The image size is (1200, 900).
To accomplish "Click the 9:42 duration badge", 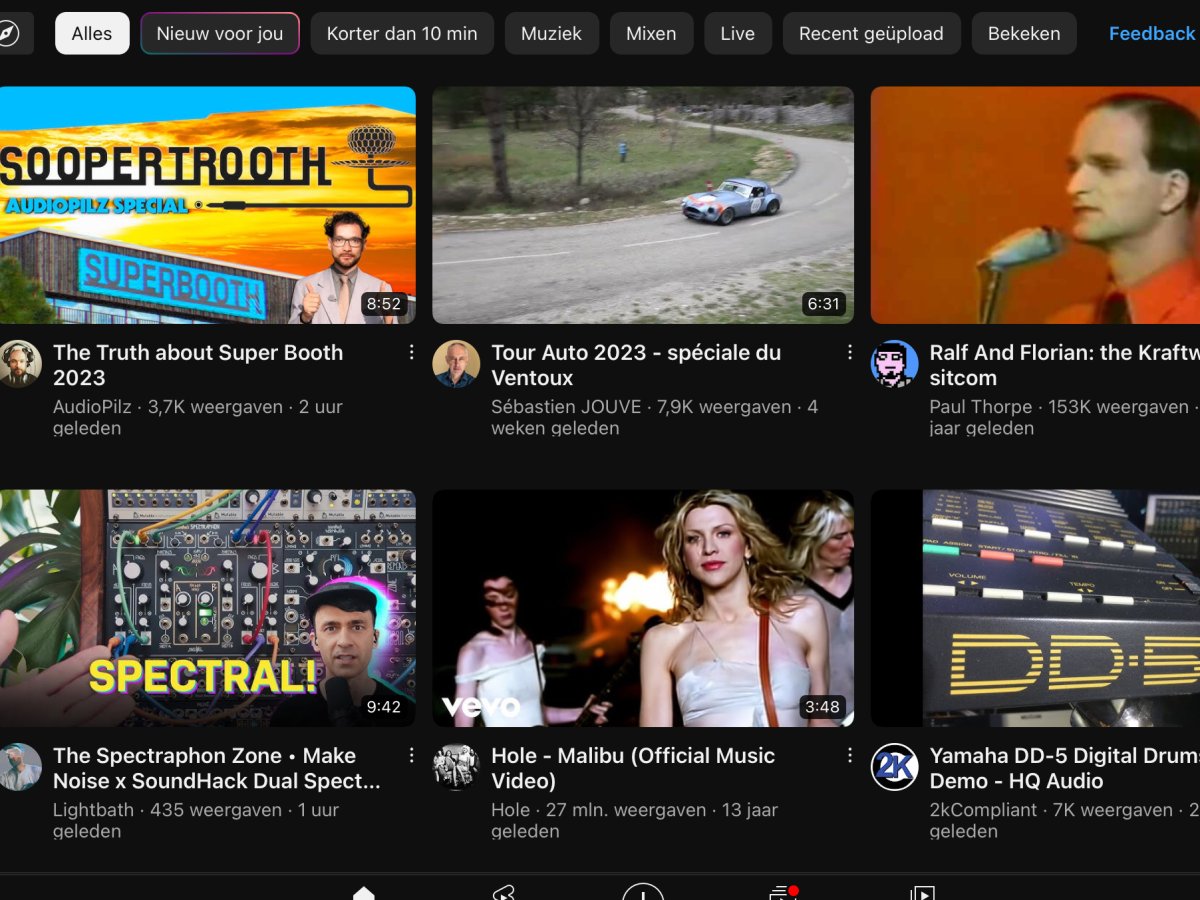I will (384, 707).
